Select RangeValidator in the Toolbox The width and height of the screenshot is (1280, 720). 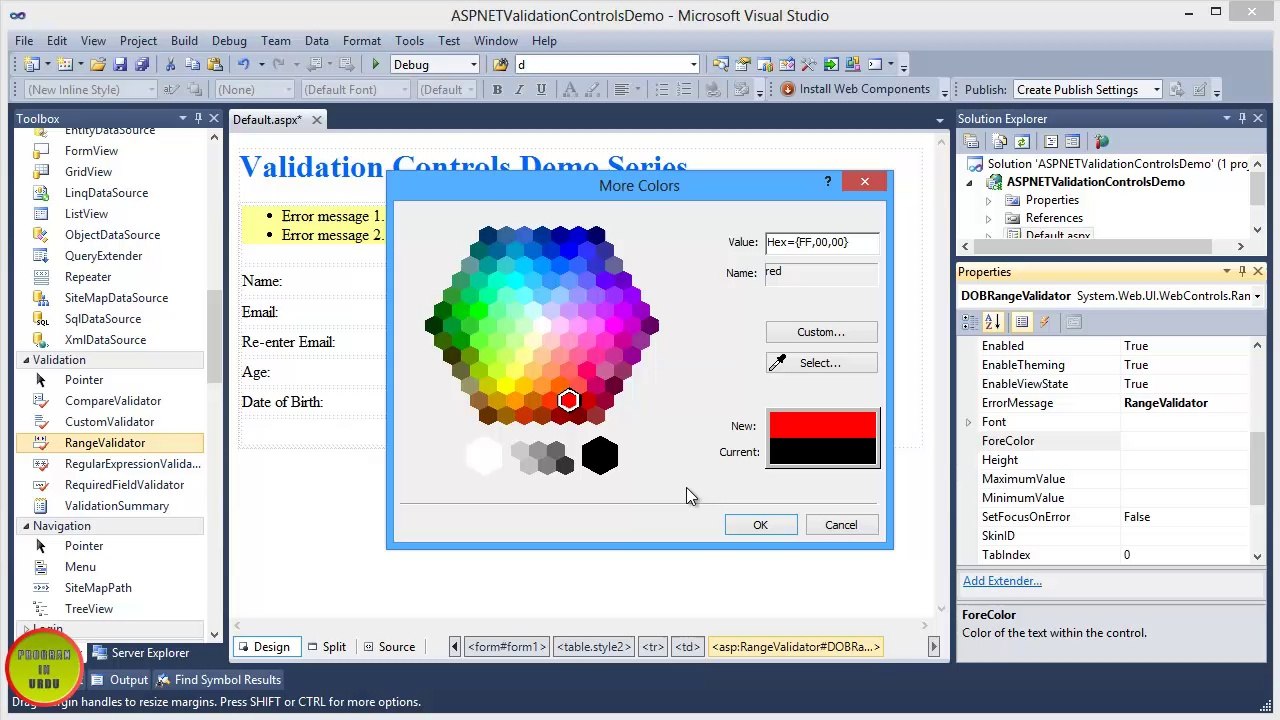110,443
